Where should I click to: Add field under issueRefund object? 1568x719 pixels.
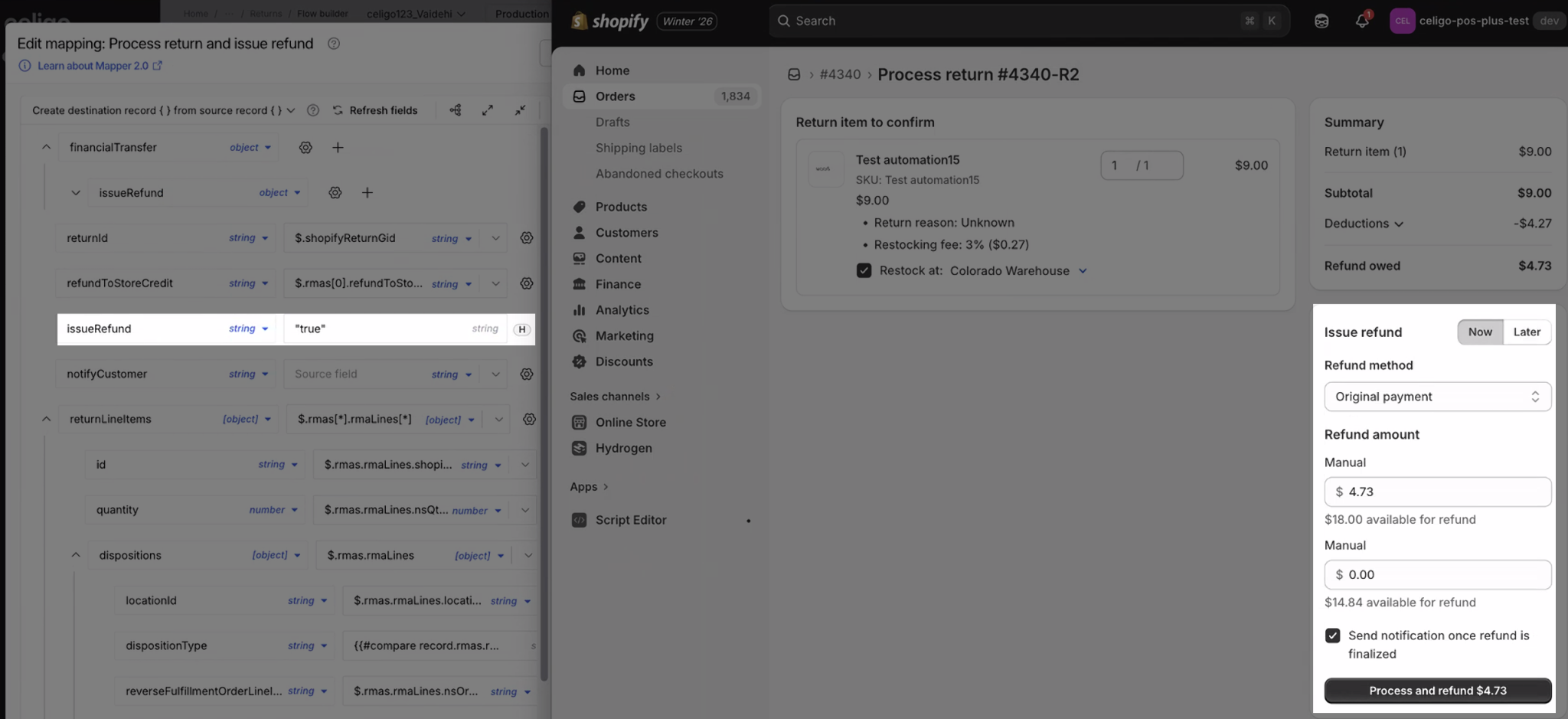(x=367, y=193)
